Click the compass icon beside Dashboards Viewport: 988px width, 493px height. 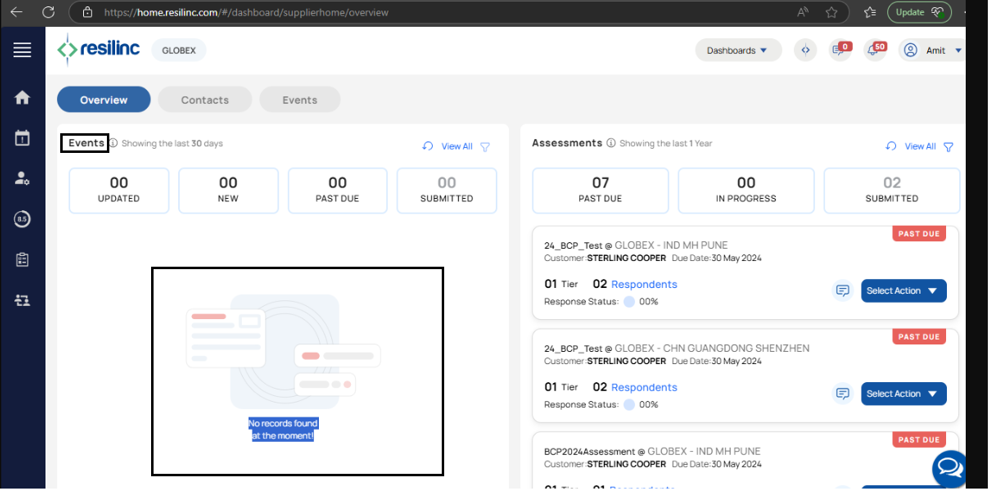(x=805, y=50)
